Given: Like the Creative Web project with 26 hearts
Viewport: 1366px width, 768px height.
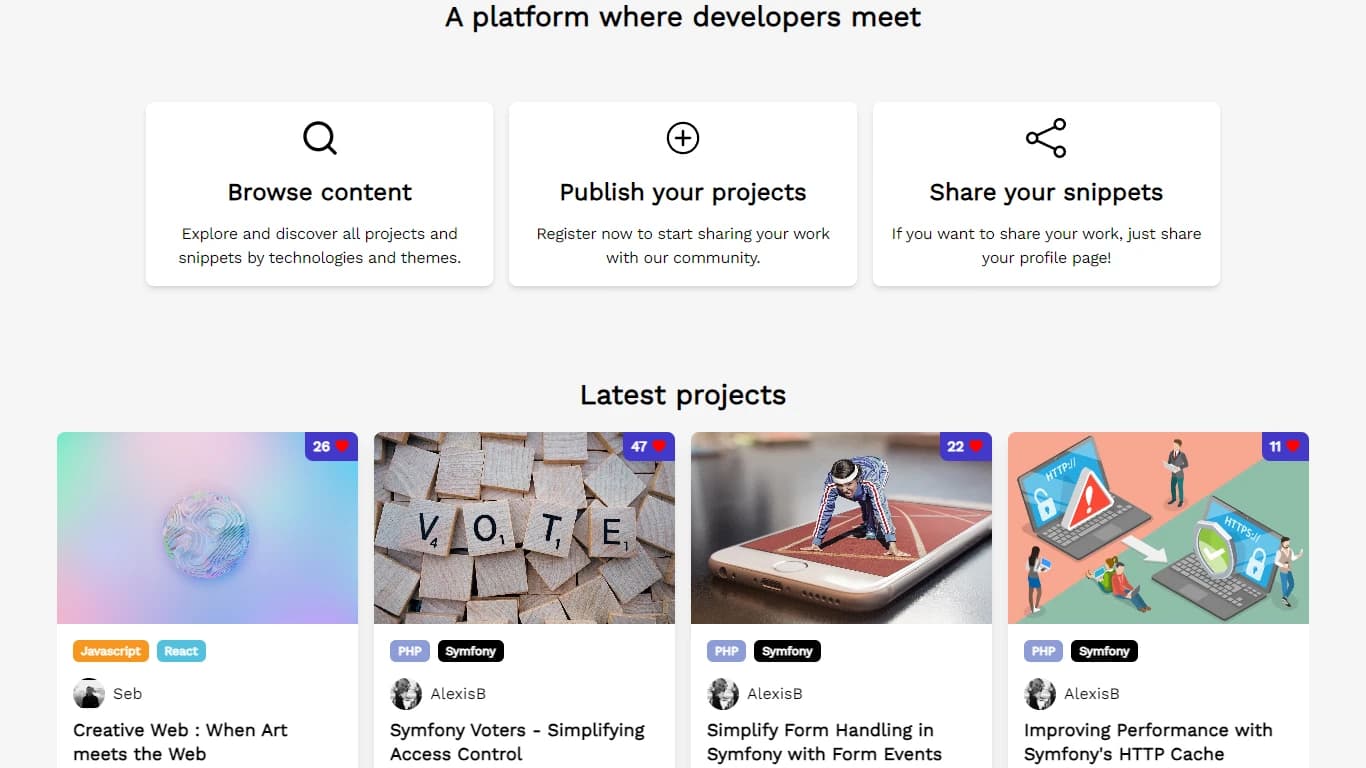Looking at the screenshot, I should (331, 446).
